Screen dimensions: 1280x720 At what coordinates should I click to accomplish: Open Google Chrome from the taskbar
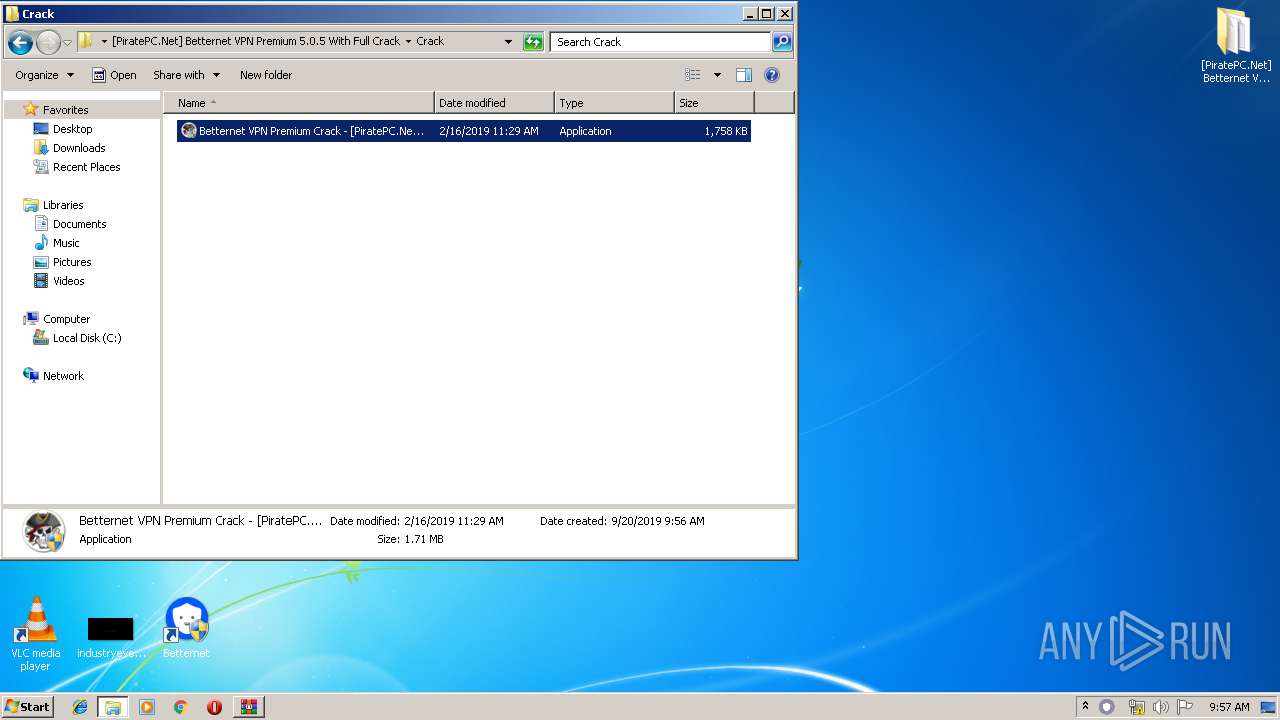181,707
